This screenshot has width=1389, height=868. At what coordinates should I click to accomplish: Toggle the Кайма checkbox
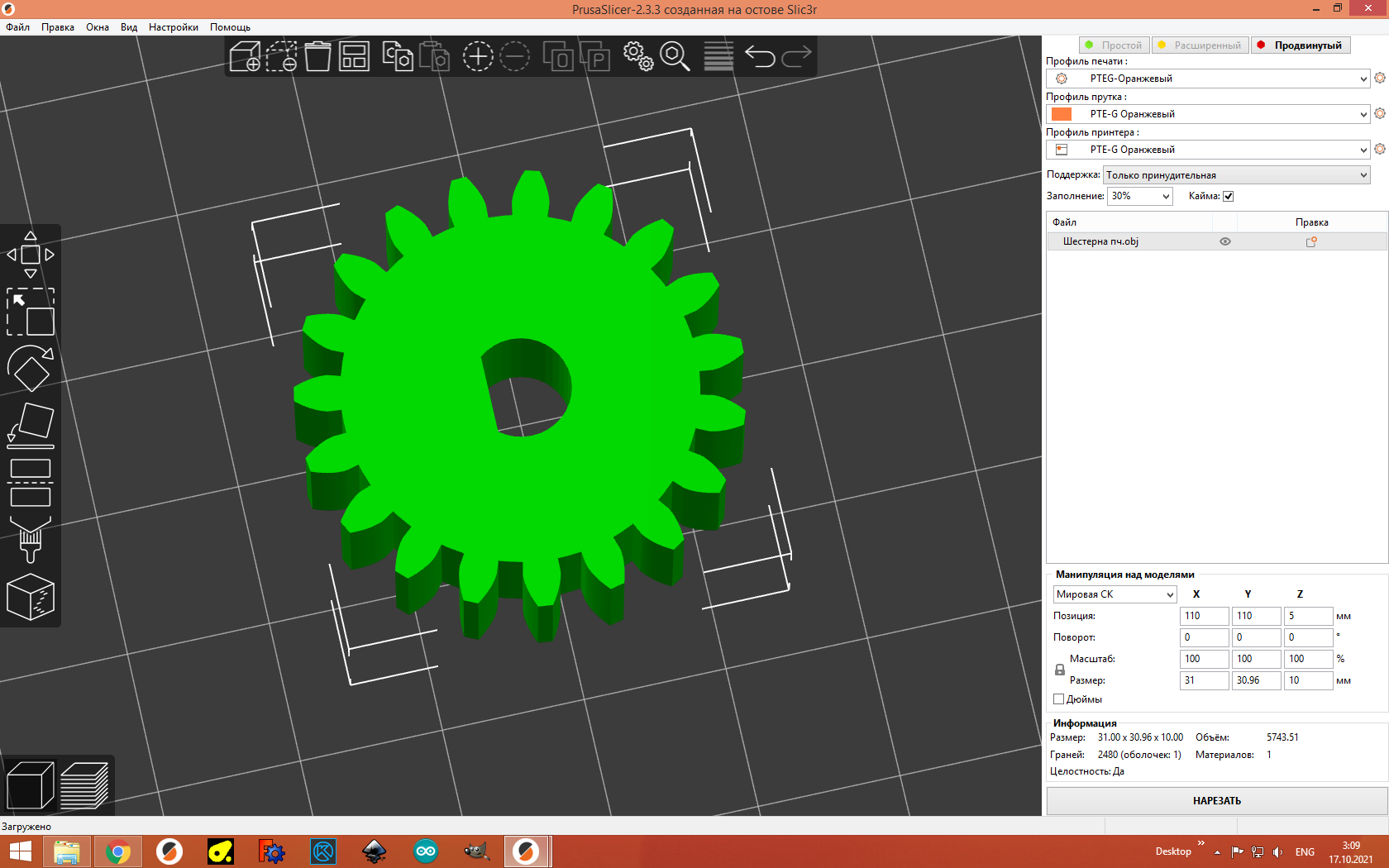click(x=1228, y=196)
